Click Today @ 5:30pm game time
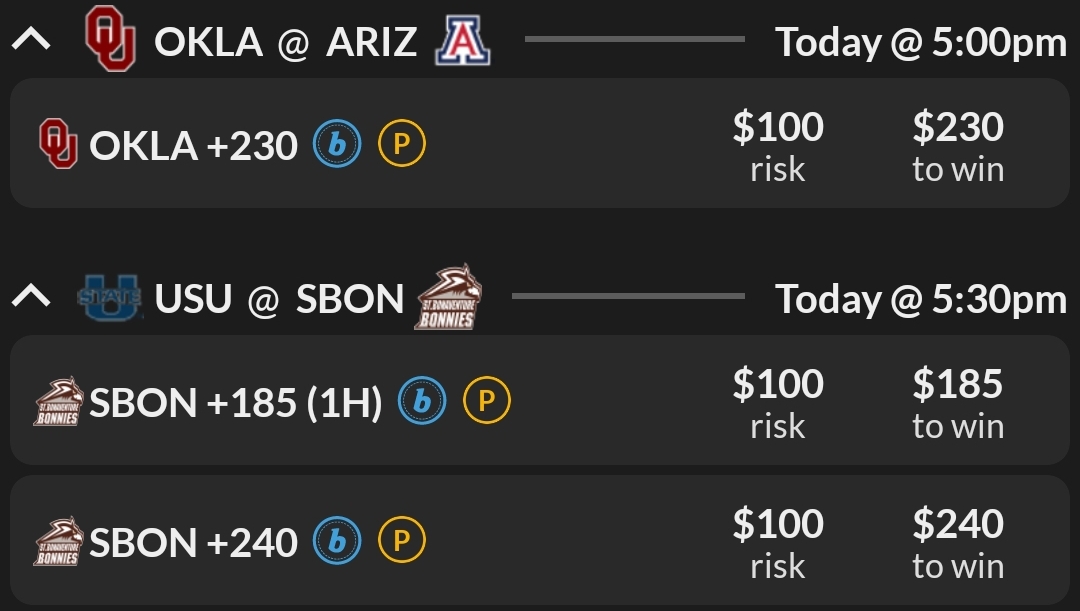This screenshot has width=1080, height=611. point(920,298)
